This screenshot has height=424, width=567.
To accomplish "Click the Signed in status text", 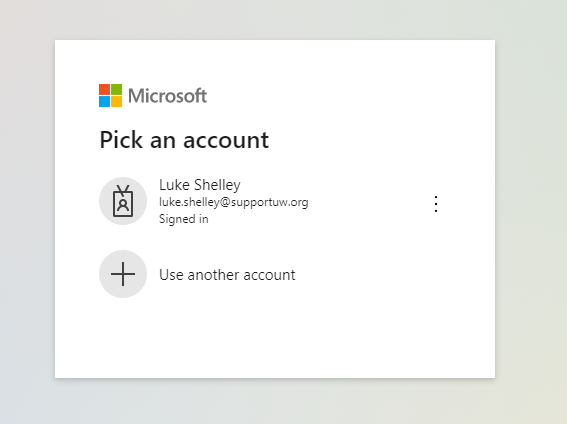I will pyautogui.click(x=184, y=219).
